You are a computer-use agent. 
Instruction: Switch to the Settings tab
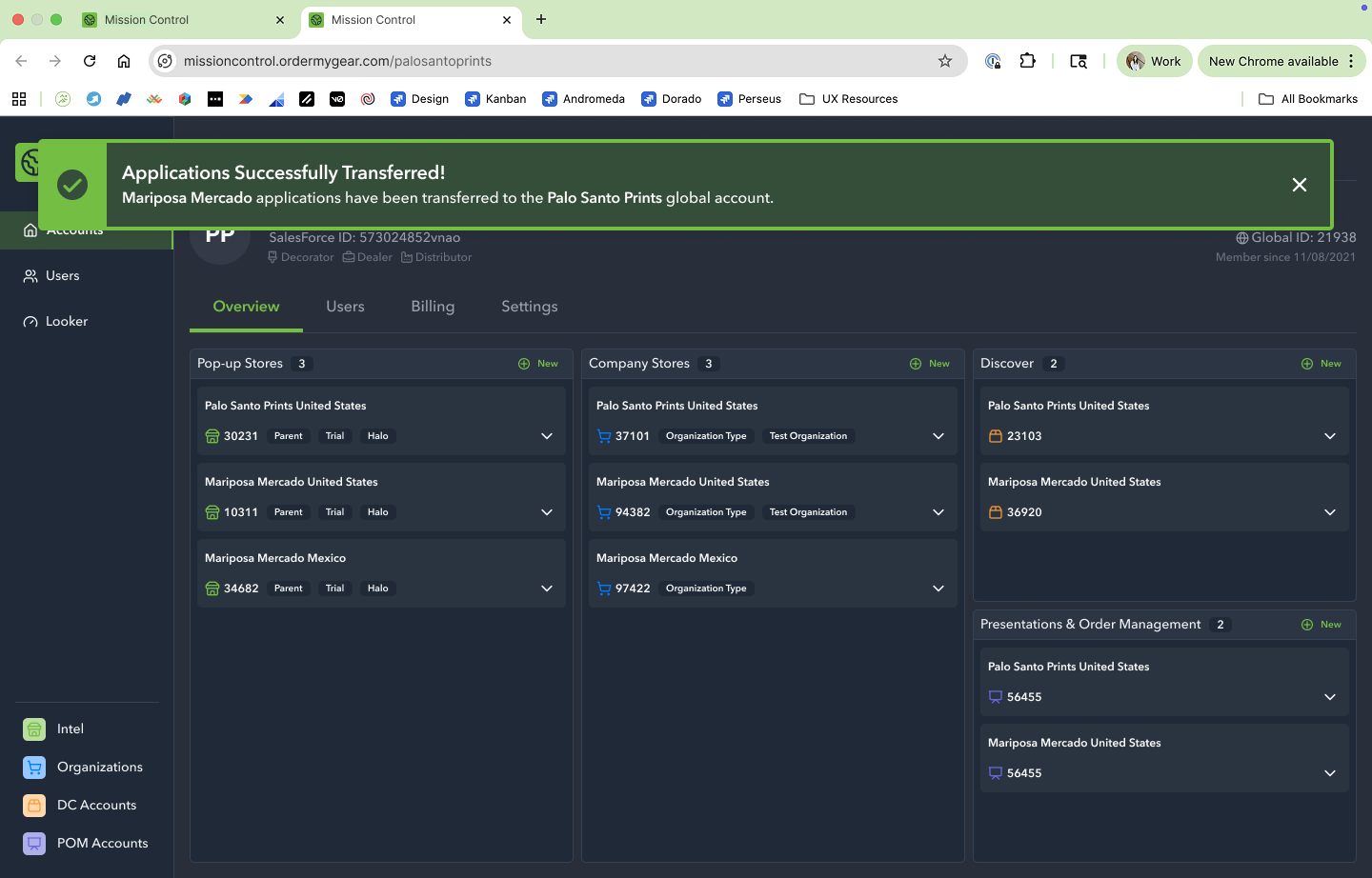point(530,307)
